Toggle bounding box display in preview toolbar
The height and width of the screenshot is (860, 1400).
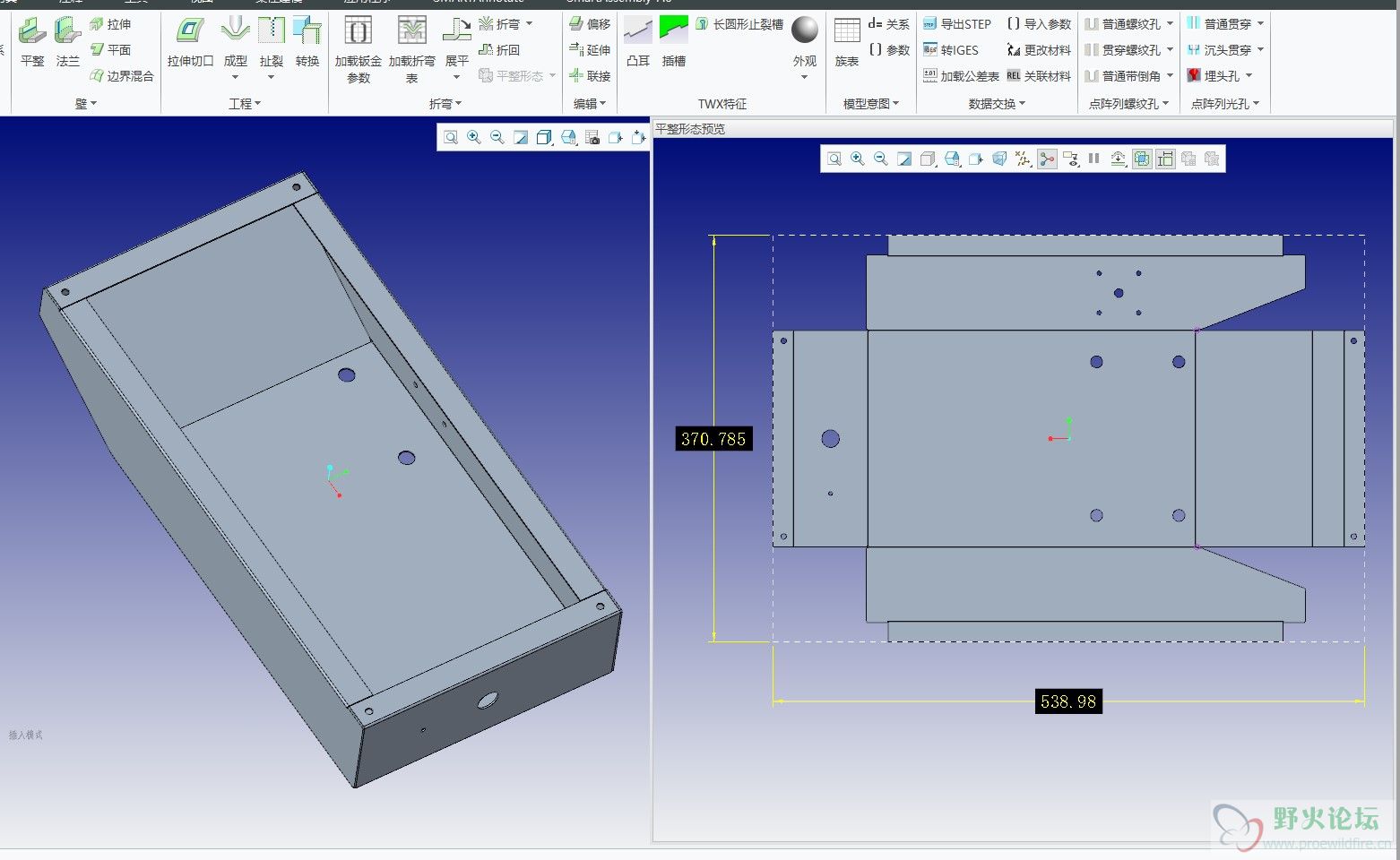click(1142, 159)
